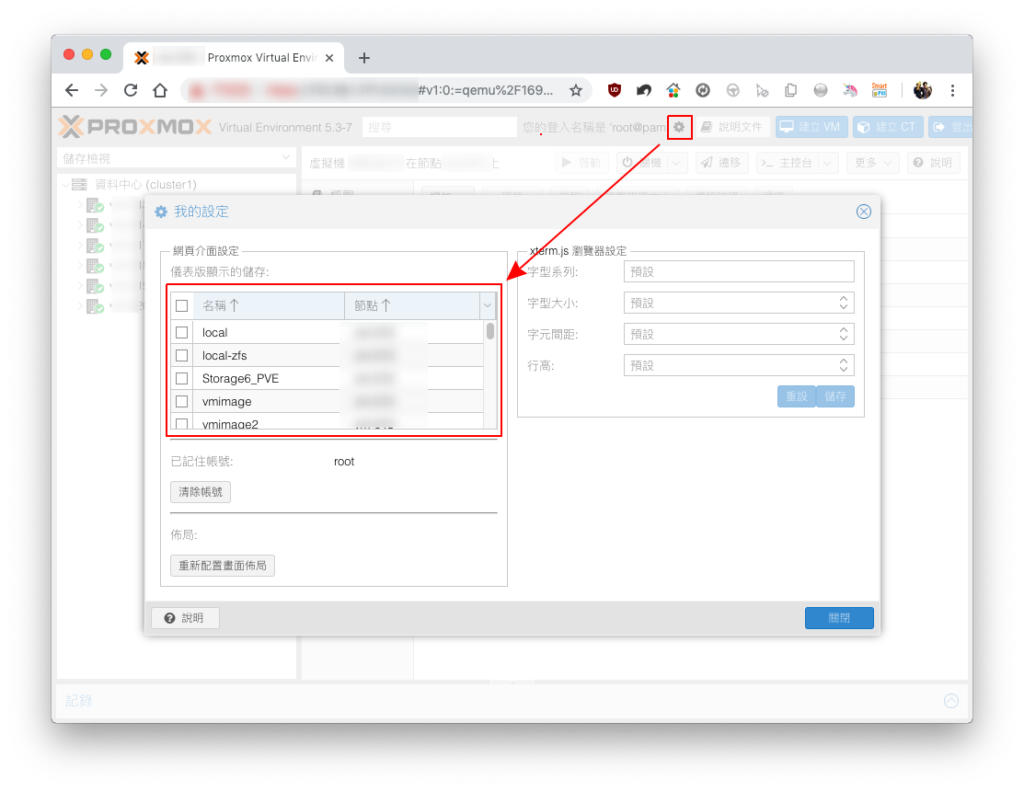This screenshot has width=1024, height=791.
Task: Open the column menu arrow in storage grid header
Action: 487,306
